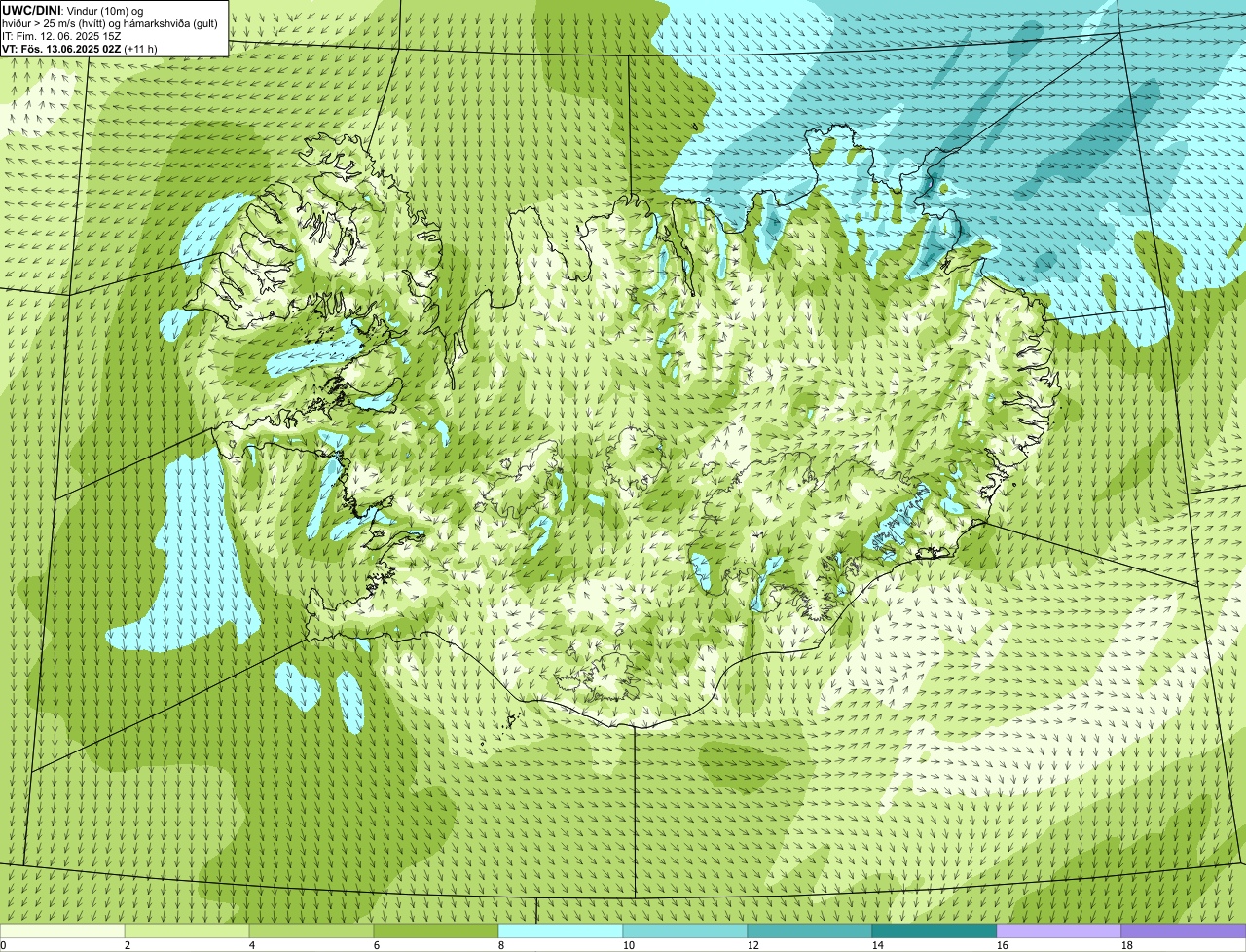This screenshot has width=1246, height=952.
Task: Click the 12–14 m/s teal legend swatch
Action: 810,932
